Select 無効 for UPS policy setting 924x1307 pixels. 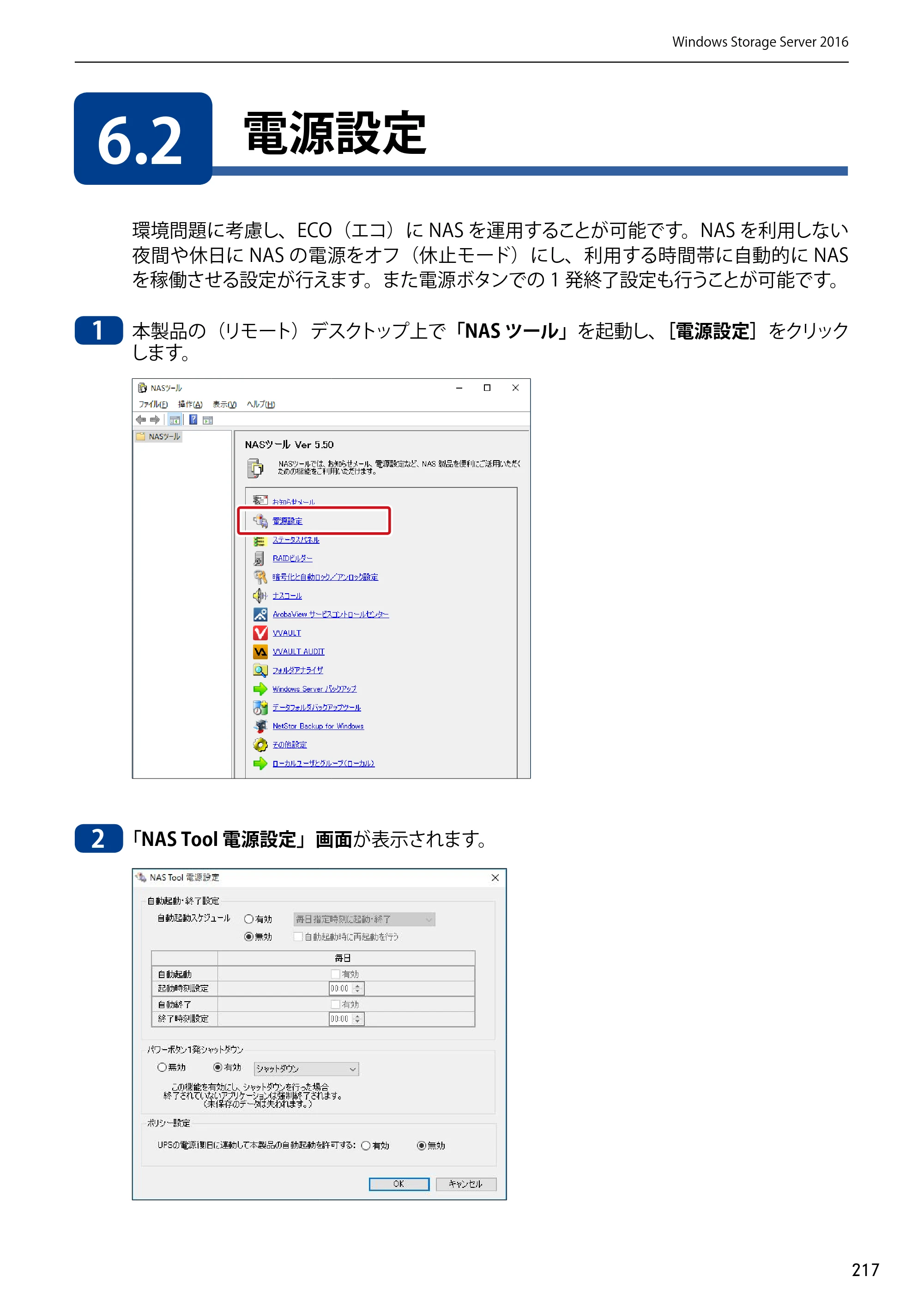pos(422,1146)
